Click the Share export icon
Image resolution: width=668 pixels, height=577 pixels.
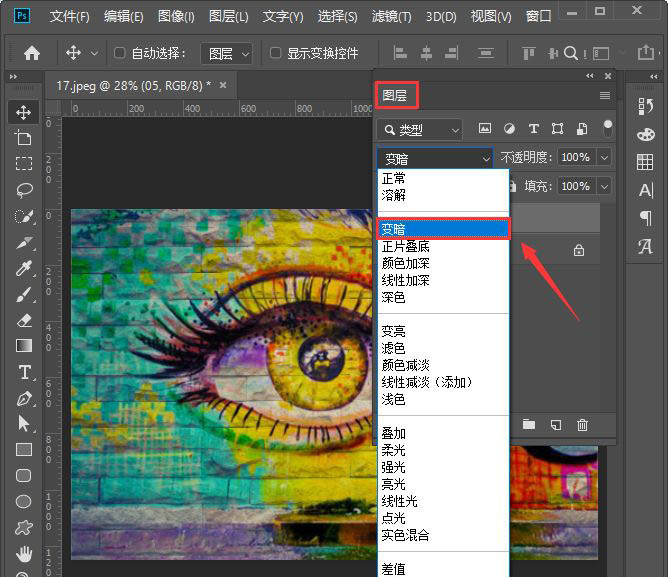point(646,52)
